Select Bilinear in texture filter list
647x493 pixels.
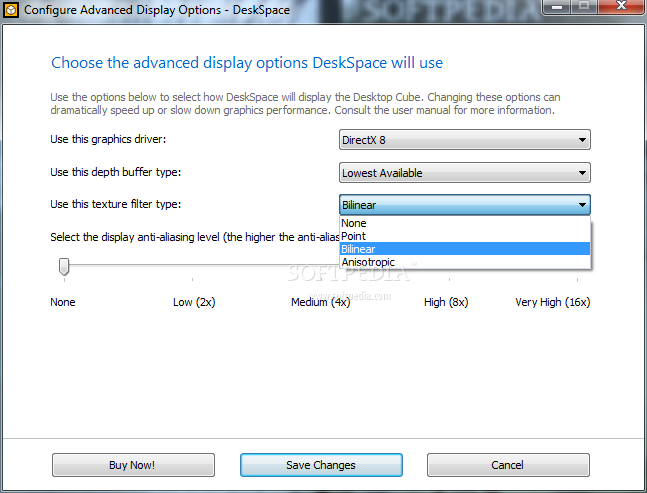point(465,249)
